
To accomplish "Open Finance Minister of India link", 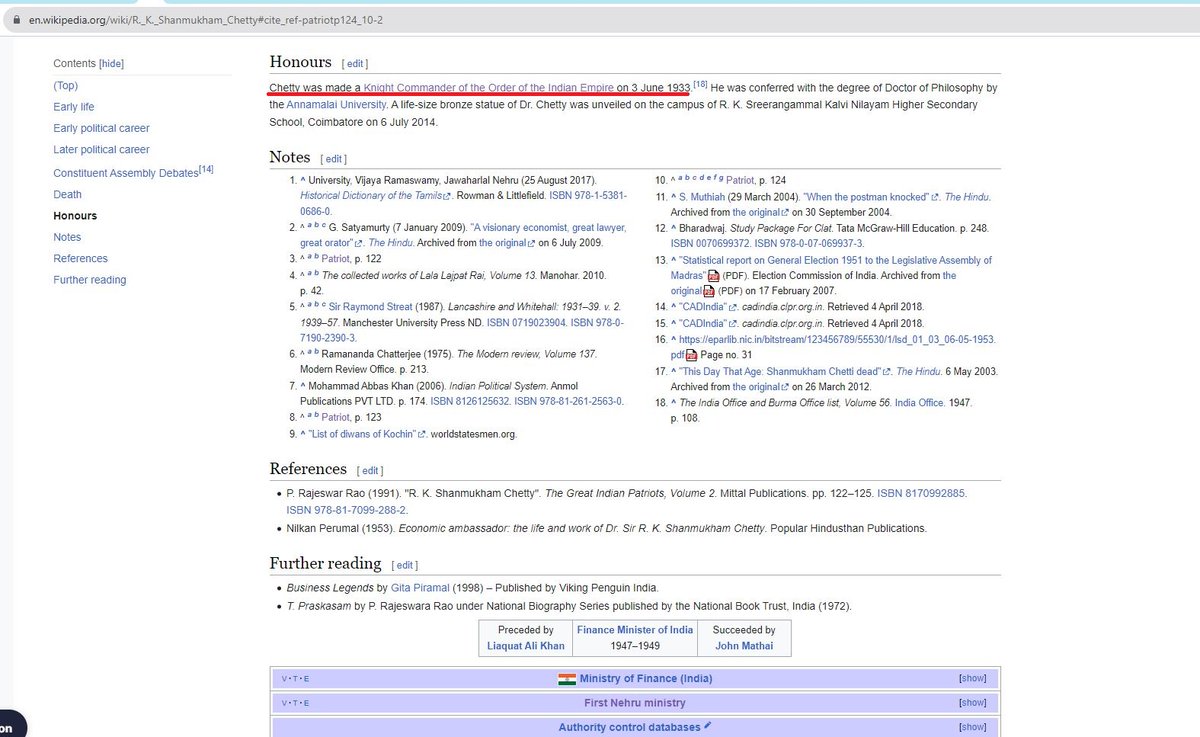I will 634,630.
